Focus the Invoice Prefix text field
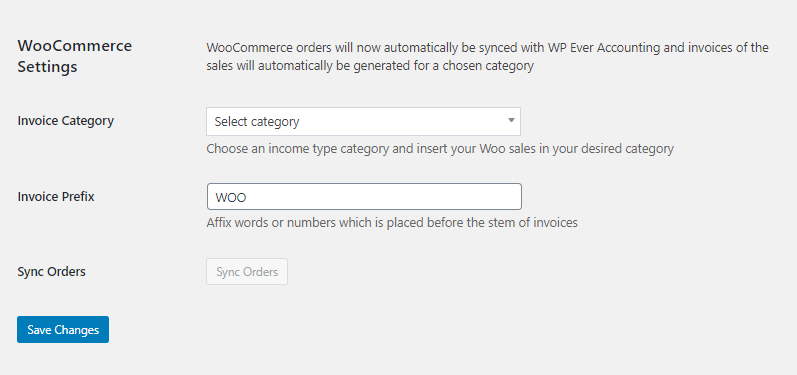797x375 pixels. [364, 197]
